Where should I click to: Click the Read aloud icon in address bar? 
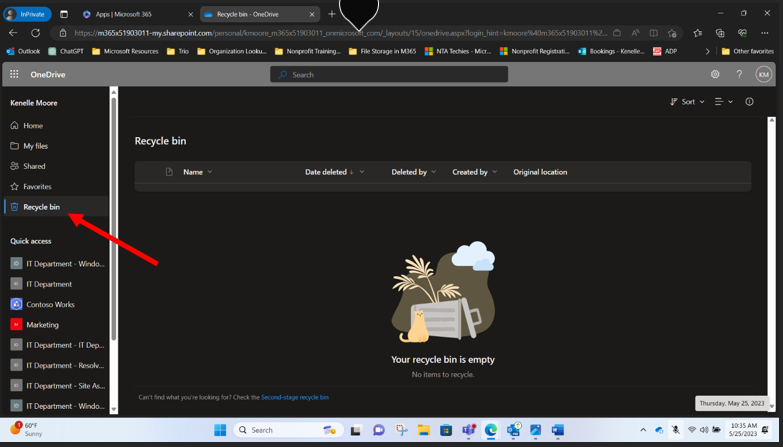pos(635,33)
